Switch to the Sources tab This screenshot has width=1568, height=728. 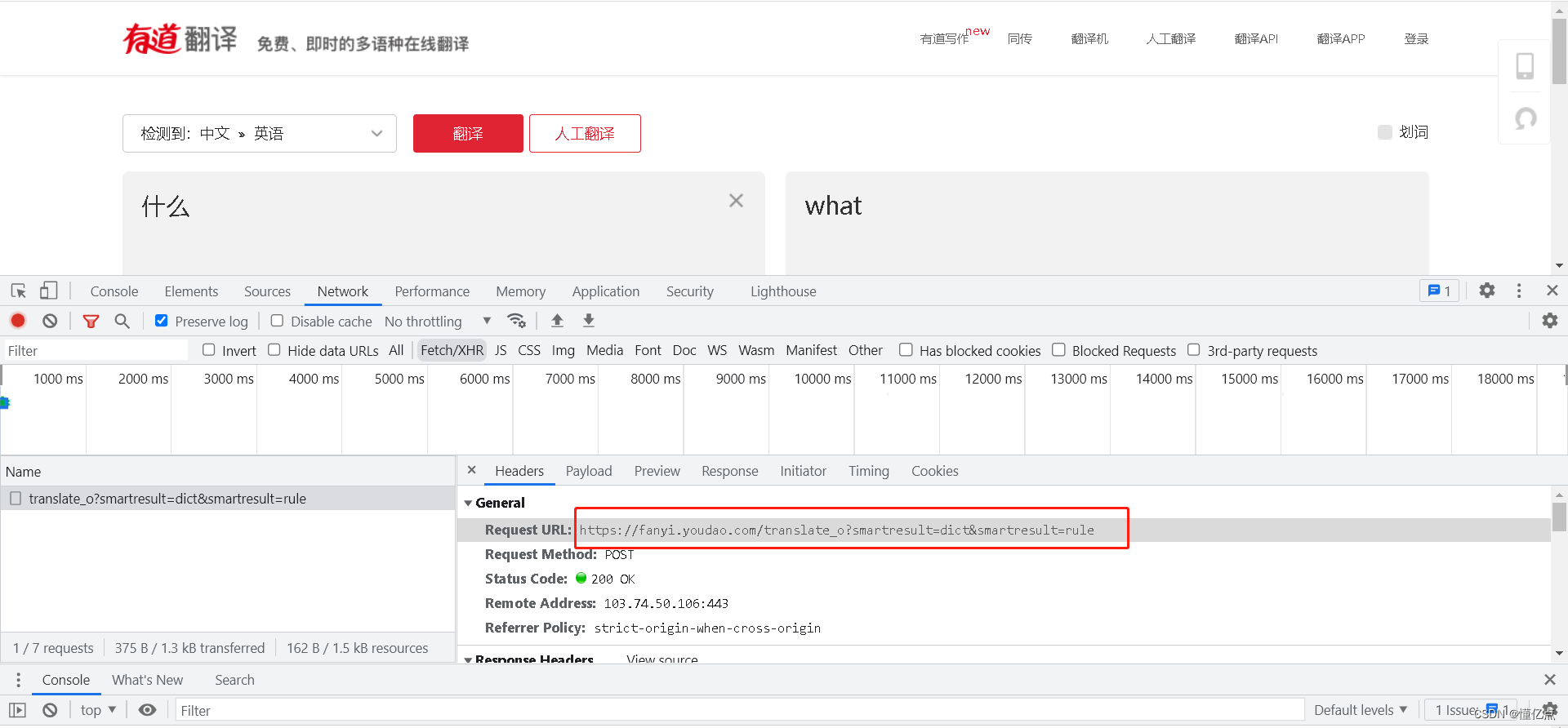pyautogui.click(x=267, y=291)
